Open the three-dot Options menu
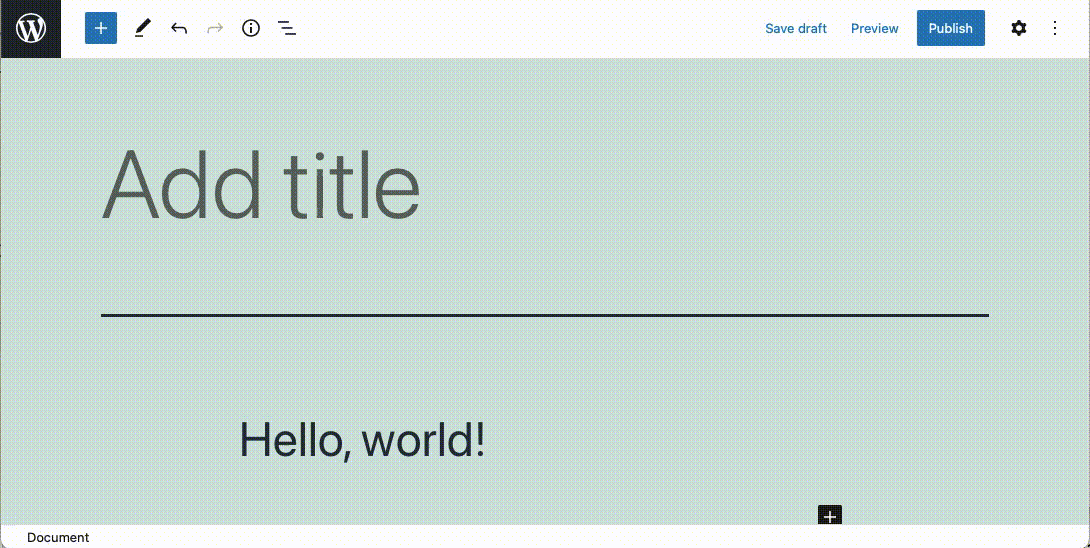1090x548 pixels. (1054, 28)
